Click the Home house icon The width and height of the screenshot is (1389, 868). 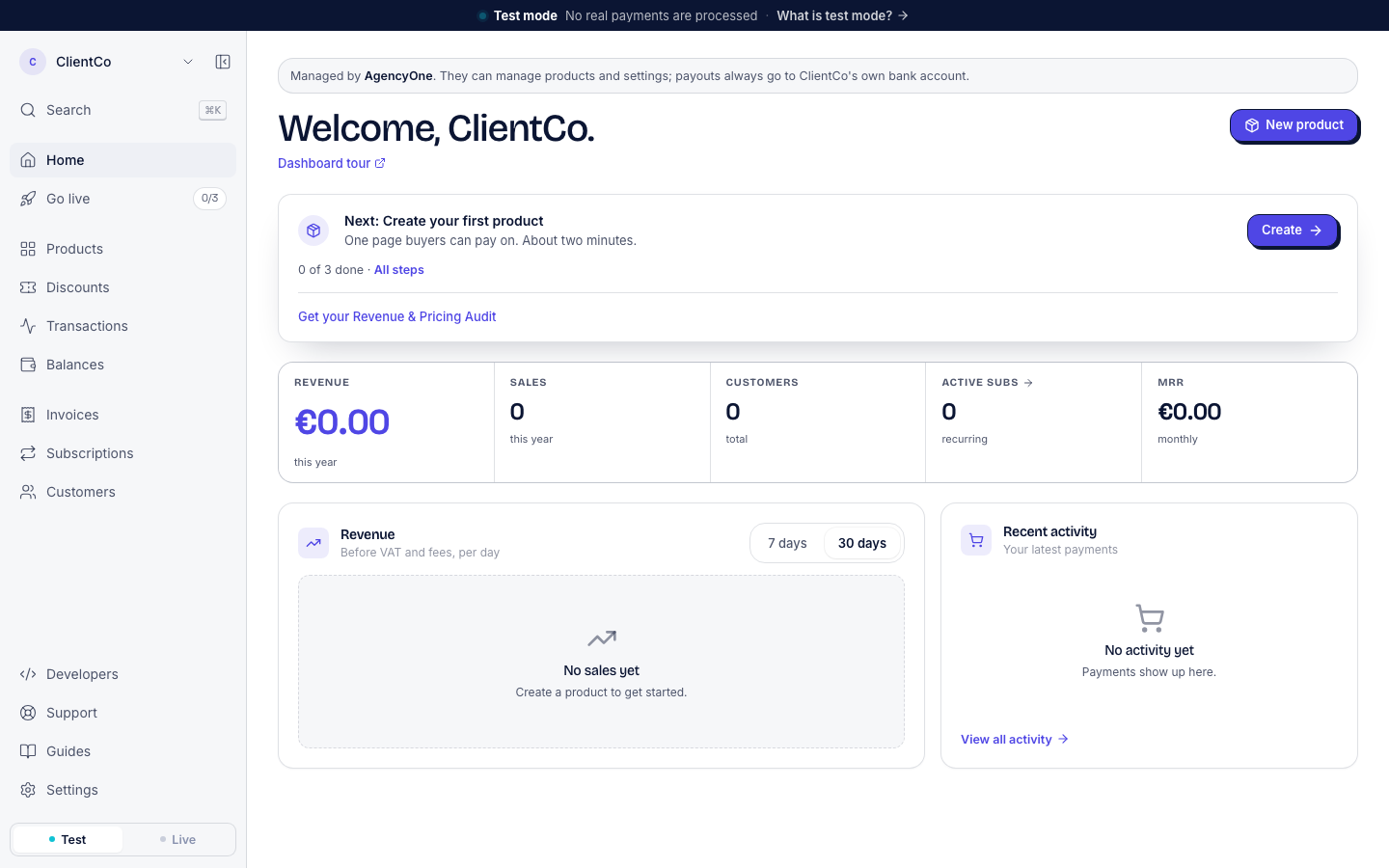[28, 160]
